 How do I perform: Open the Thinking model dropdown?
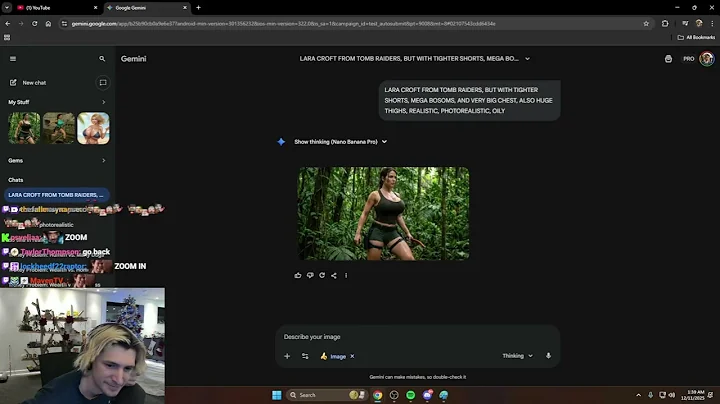518,356
